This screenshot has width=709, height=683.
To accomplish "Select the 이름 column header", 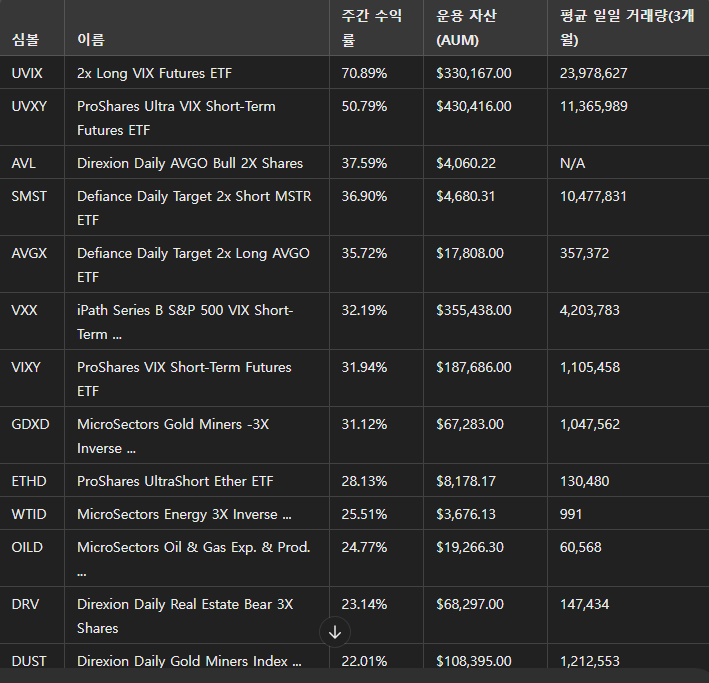I will (x=91, y=40).
